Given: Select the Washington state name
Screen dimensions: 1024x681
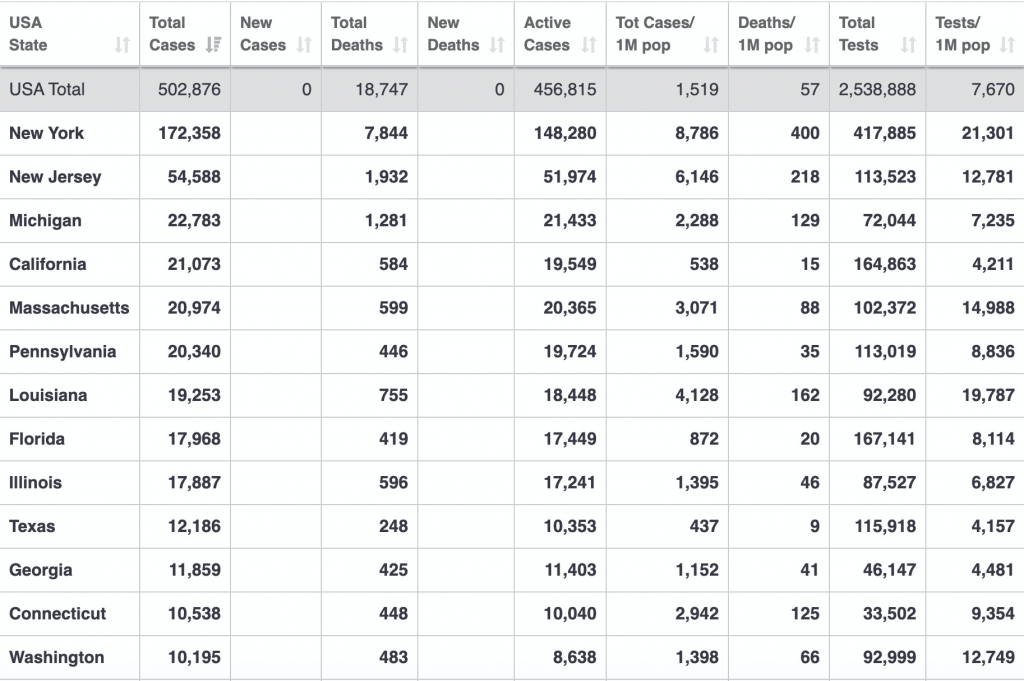Looking at the screenshot, I should coord(56,657).
